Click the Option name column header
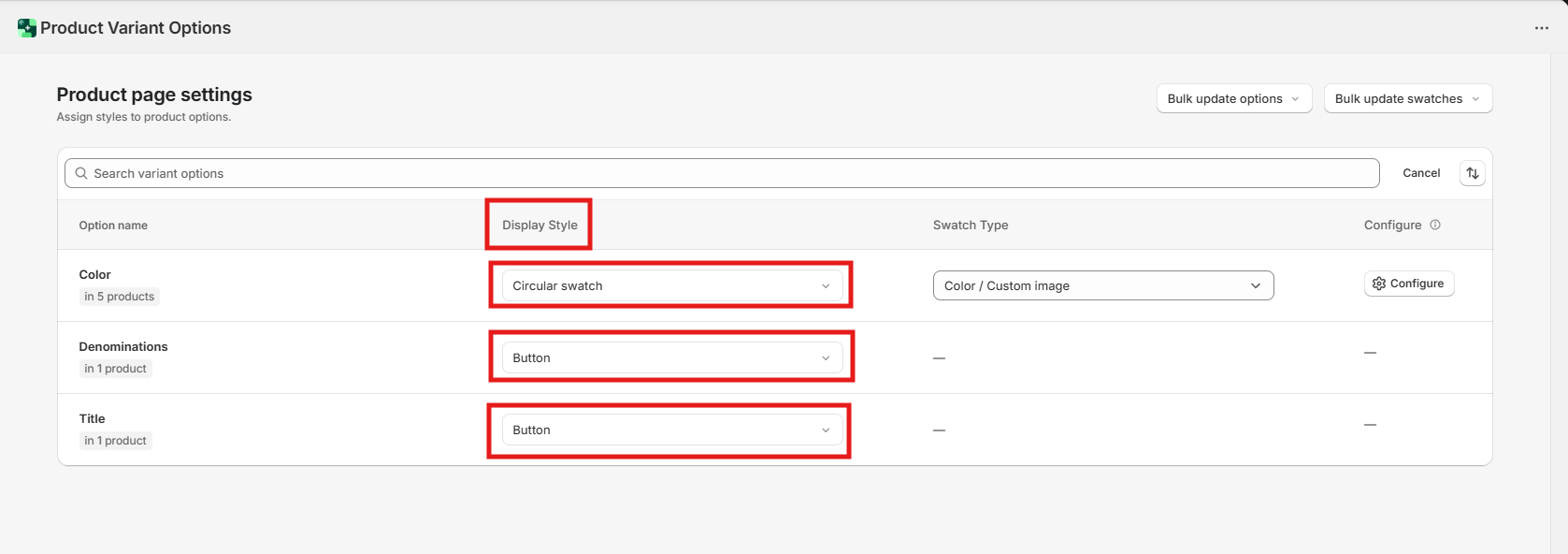The height and width of the screenshot is (554, 1568). tap(113, 226)
